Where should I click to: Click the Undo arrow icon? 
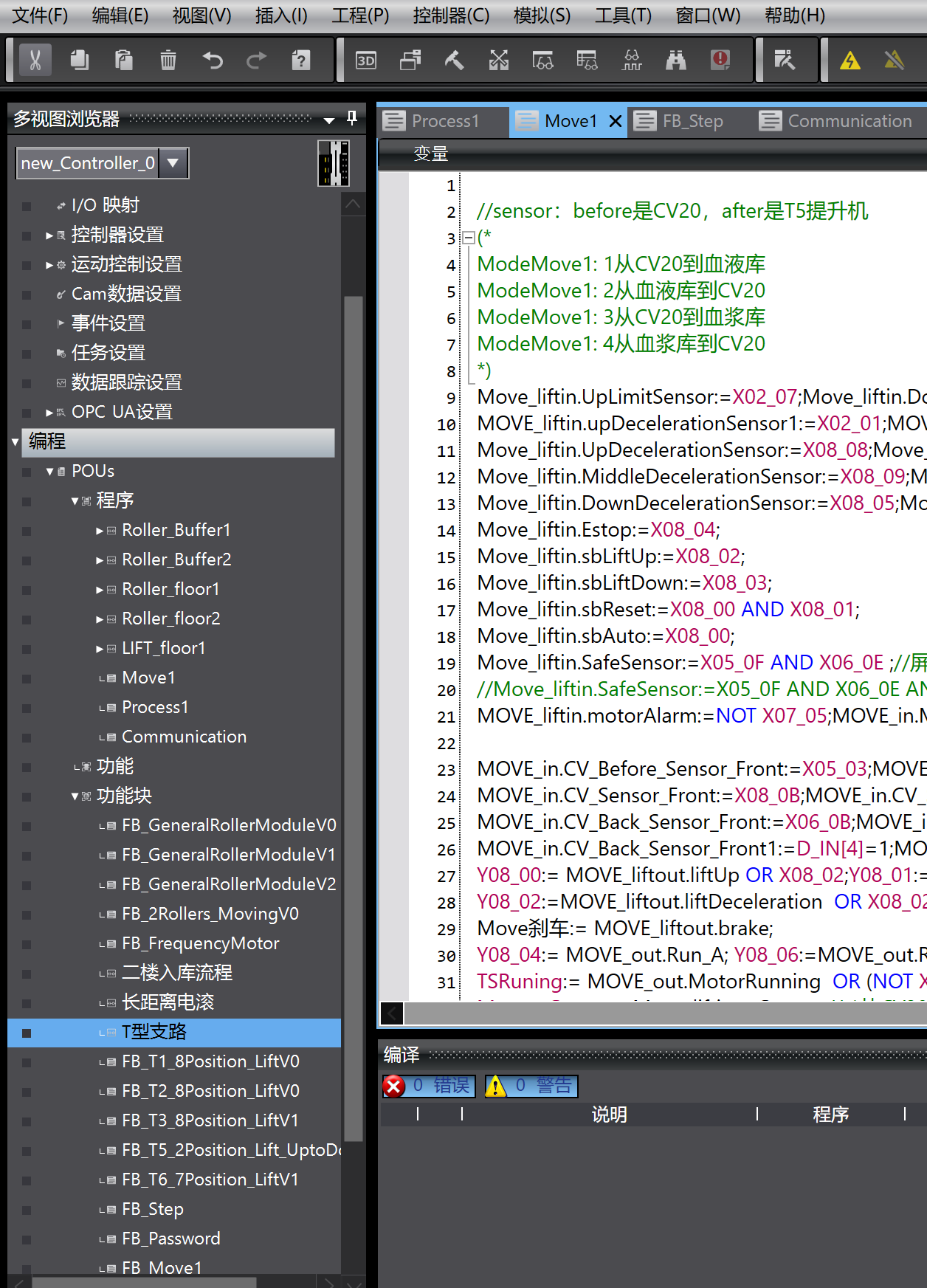pos(213,61)
